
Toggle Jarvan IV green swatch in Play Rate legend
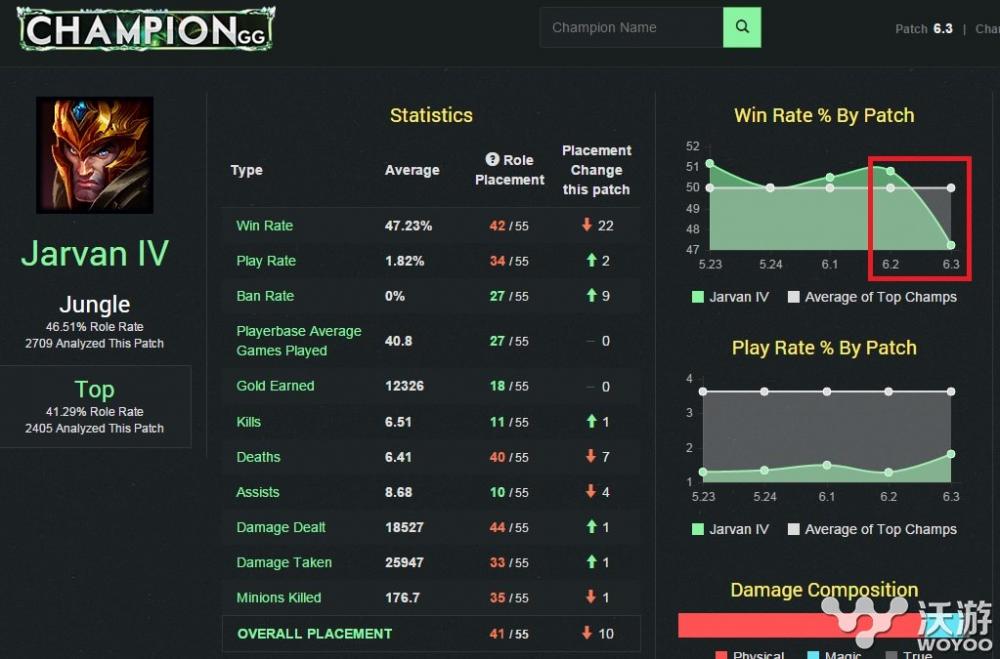point(698,529)
